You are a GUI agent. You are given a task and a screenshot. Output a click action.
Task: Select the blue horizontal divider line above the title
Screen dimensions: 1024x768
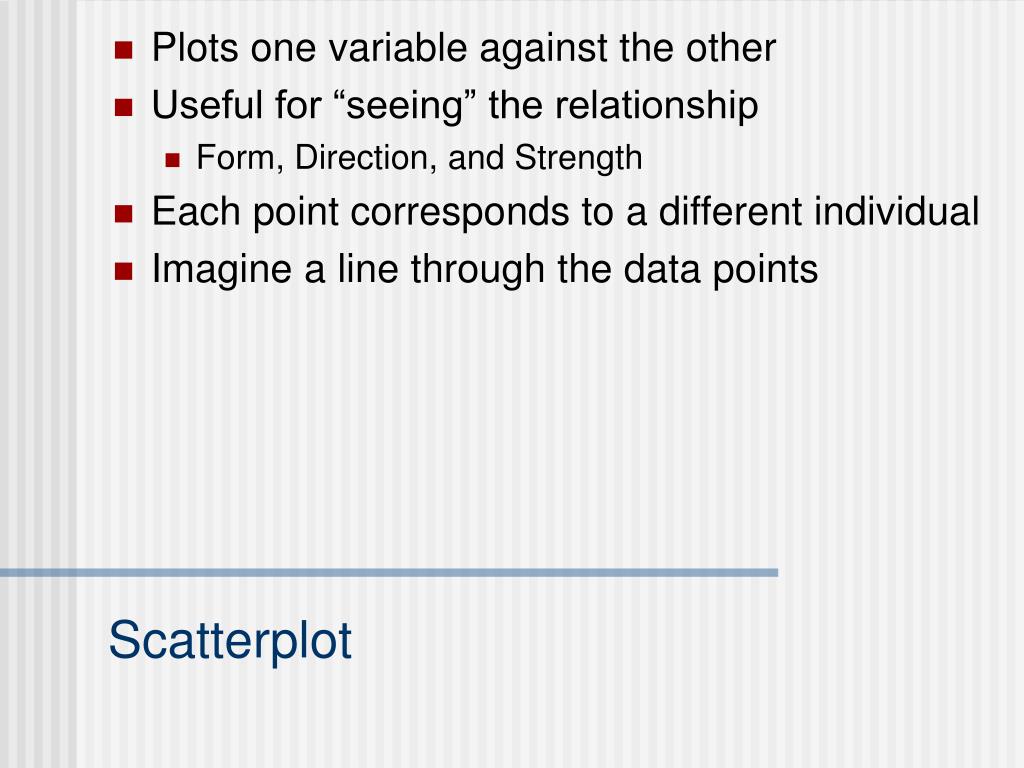(389, 573)
